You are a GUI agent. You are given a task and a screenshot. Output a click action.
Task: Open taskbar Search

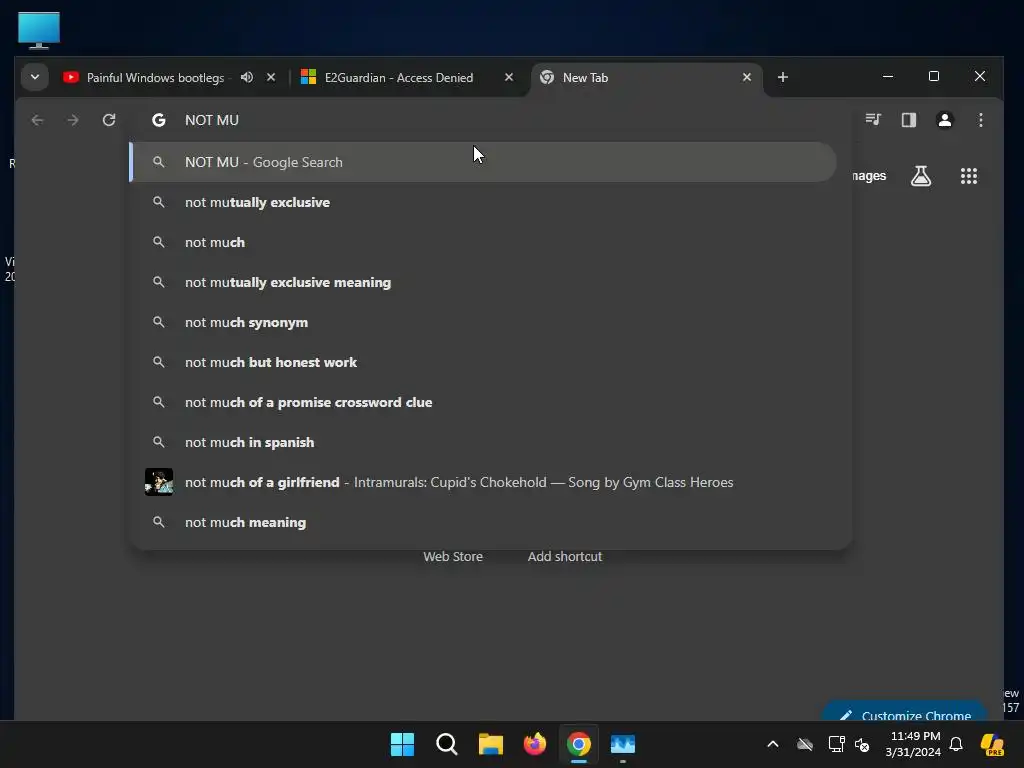pyautogui.click(x=447, y=744)
